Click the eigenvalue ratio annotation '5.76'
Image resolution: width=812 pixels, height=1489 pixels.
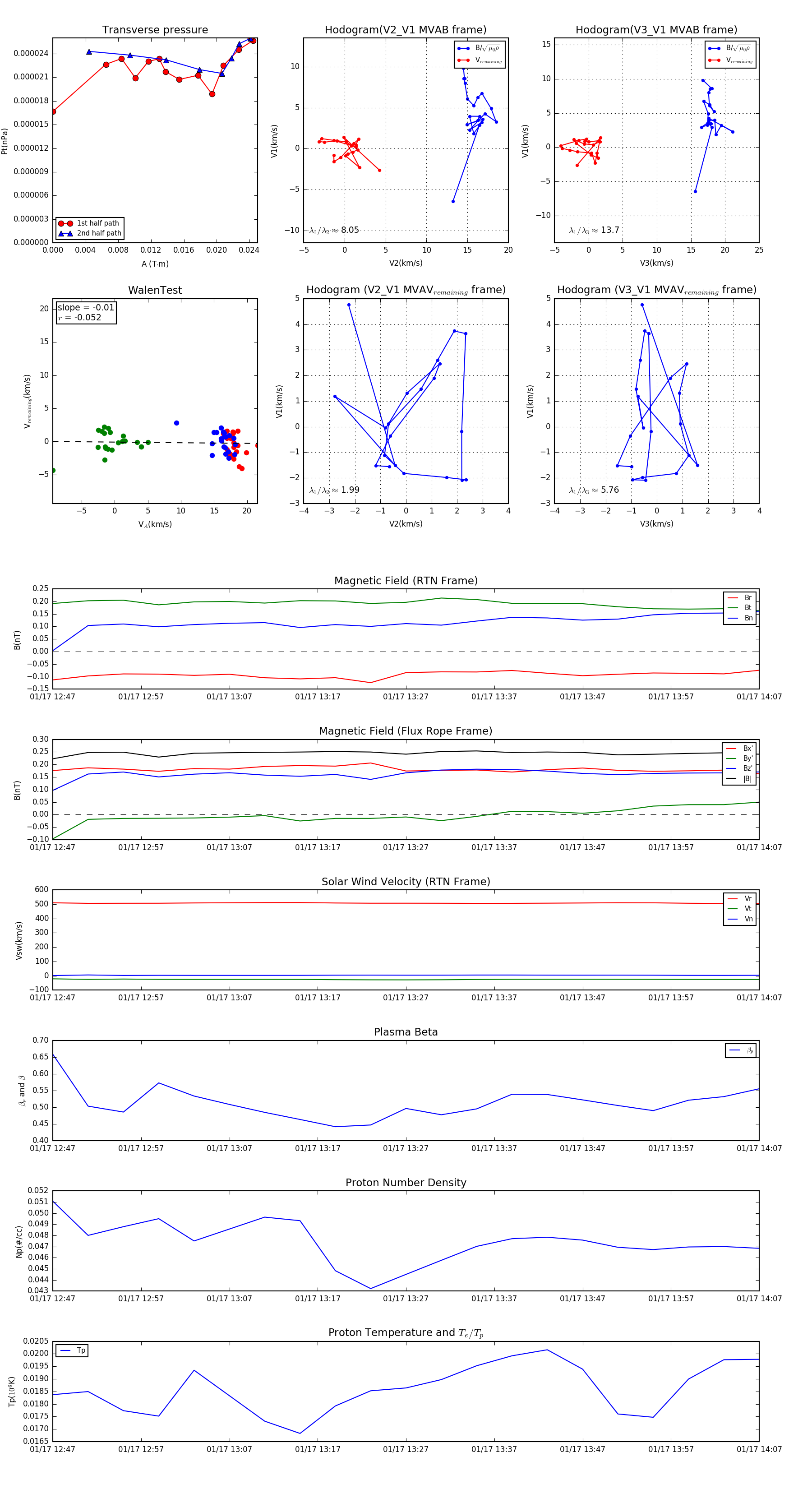(x=594, y=490)
